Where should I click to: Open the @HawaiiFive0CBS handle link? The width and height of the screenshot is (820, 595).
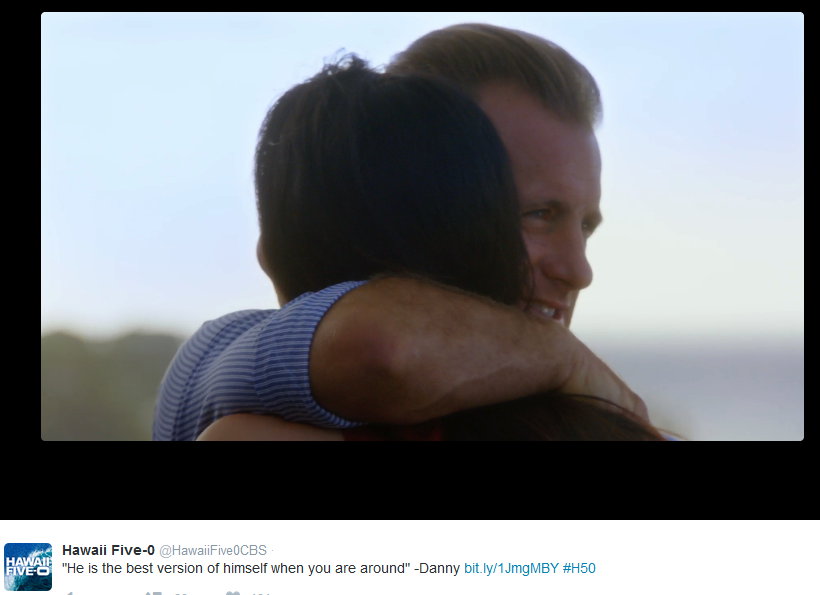point(213,551)
